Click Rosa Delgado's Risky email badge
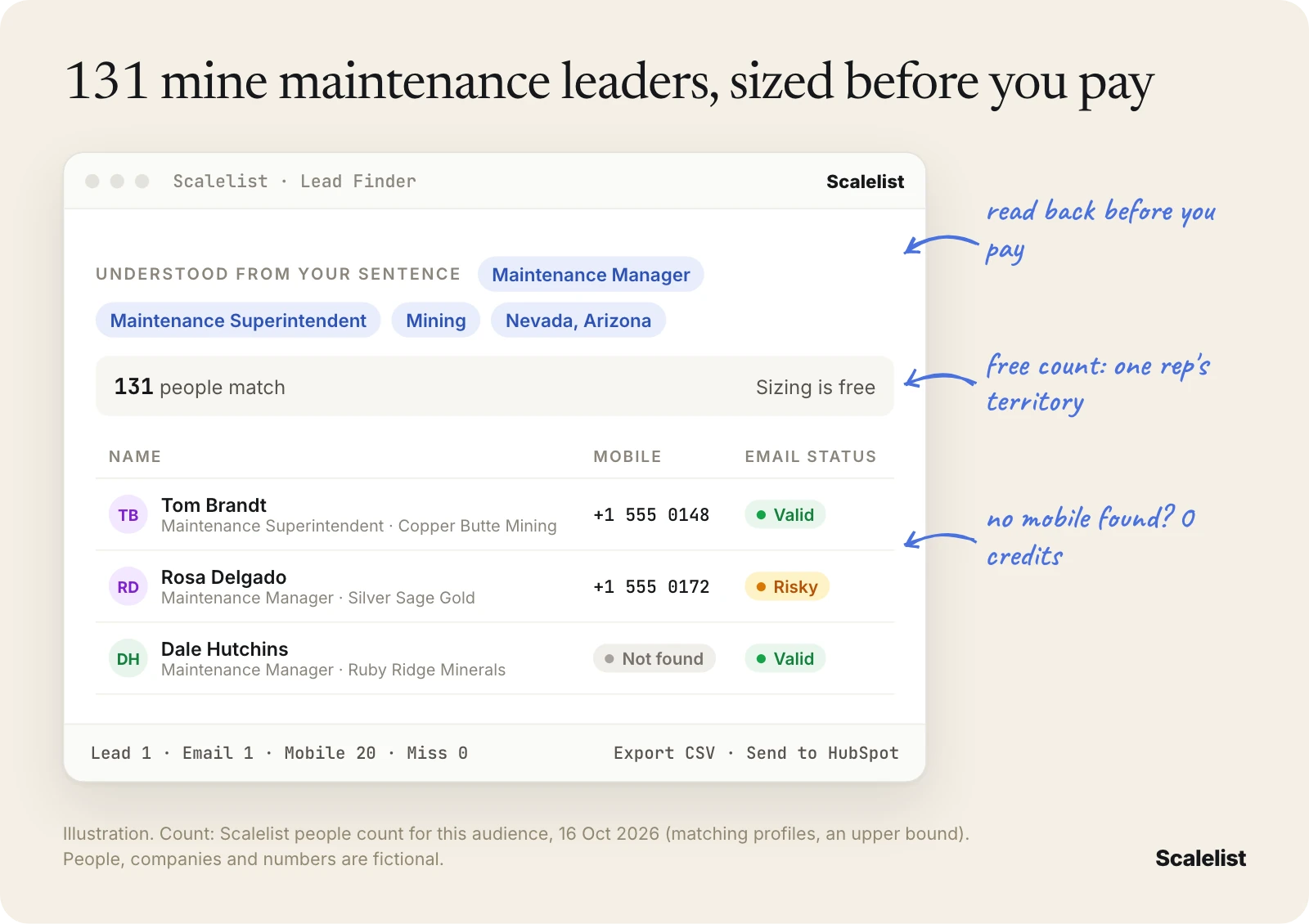The width and height of the screenshot is (1309, 924). pos(787,586)
